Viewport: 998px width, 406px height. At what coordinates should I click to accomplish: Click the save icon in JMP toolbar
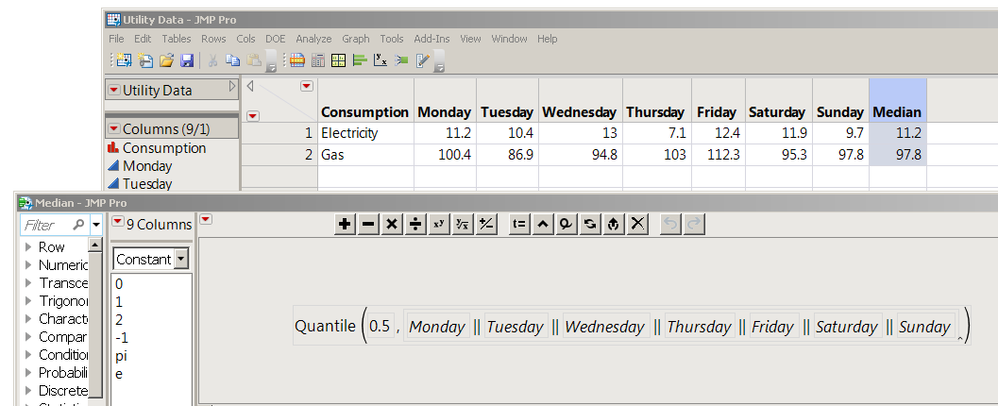click(x=186, y=61)
